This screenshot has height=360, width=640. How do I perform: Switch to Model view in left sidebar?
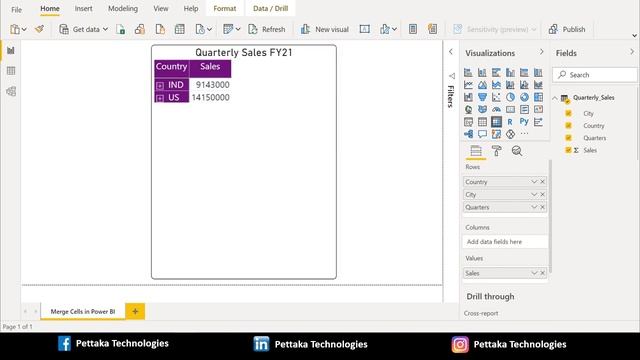[x=11, y=91]
